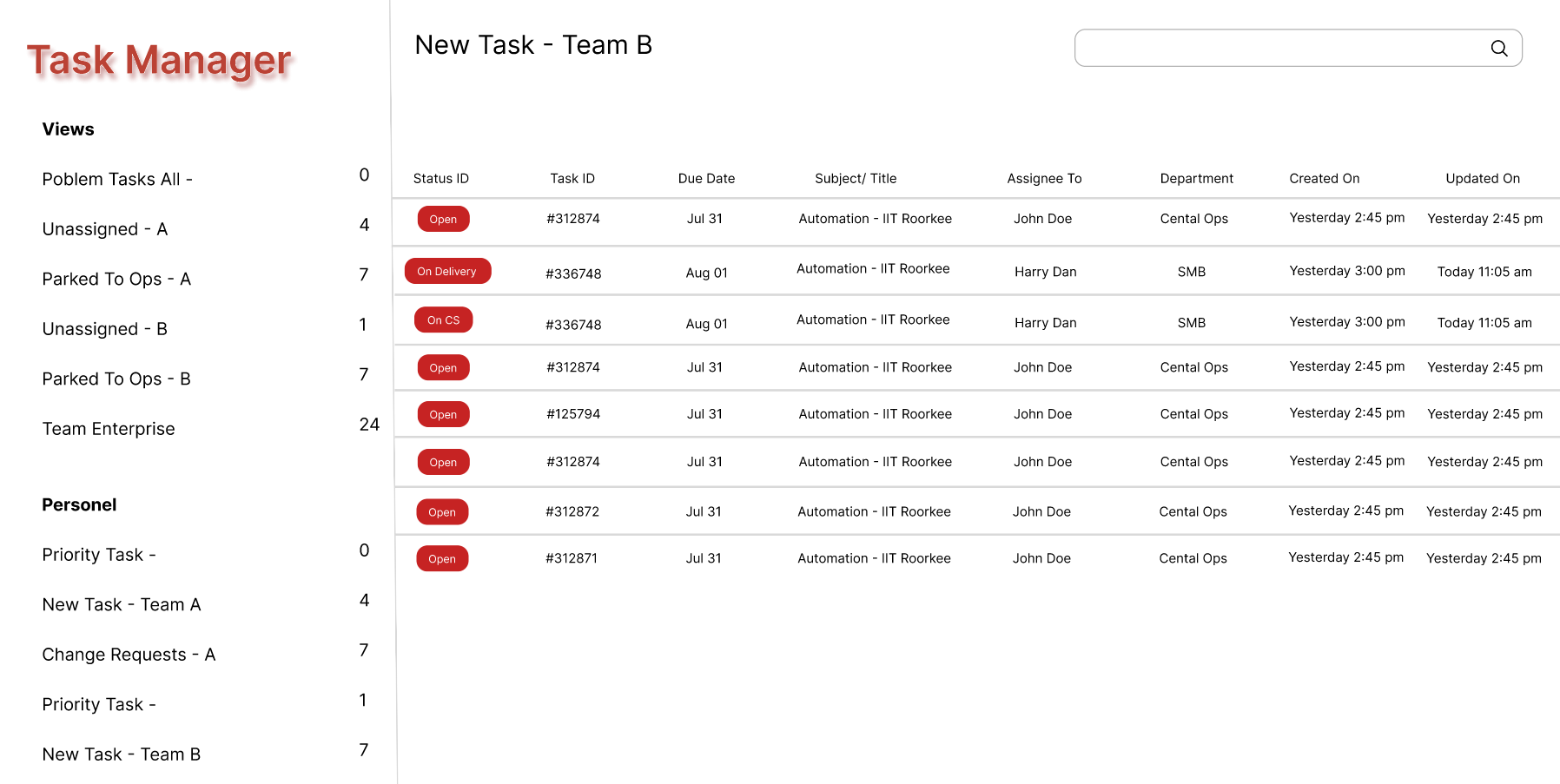The image size is (1560, 784).
Task: Sort by the Status ID column header
Action: (x=440, y=178)
